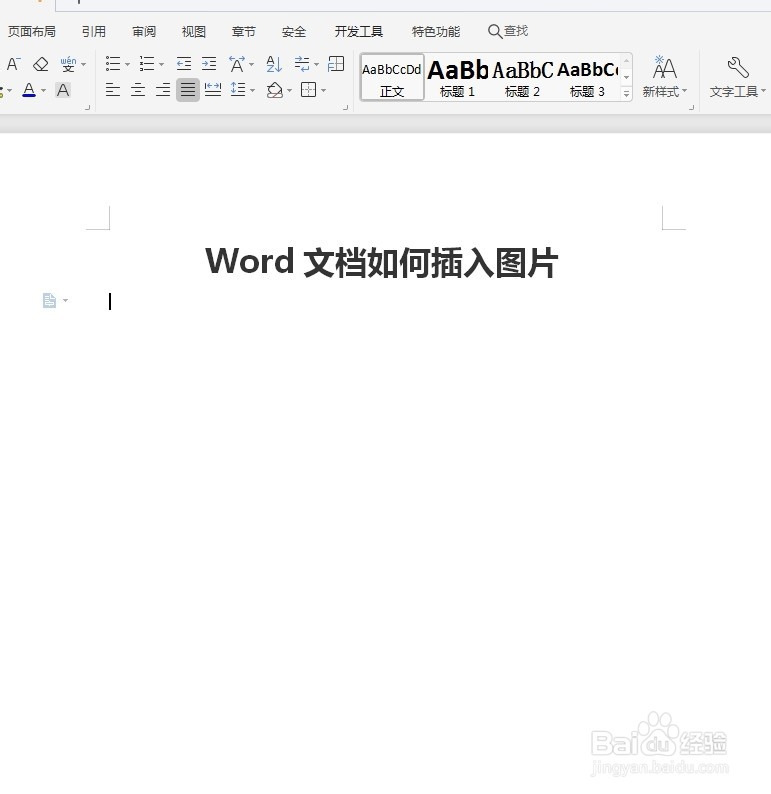This screenshot has height=794, width=771.
Task: Align text to the right
Action: (x=163, y=90)
